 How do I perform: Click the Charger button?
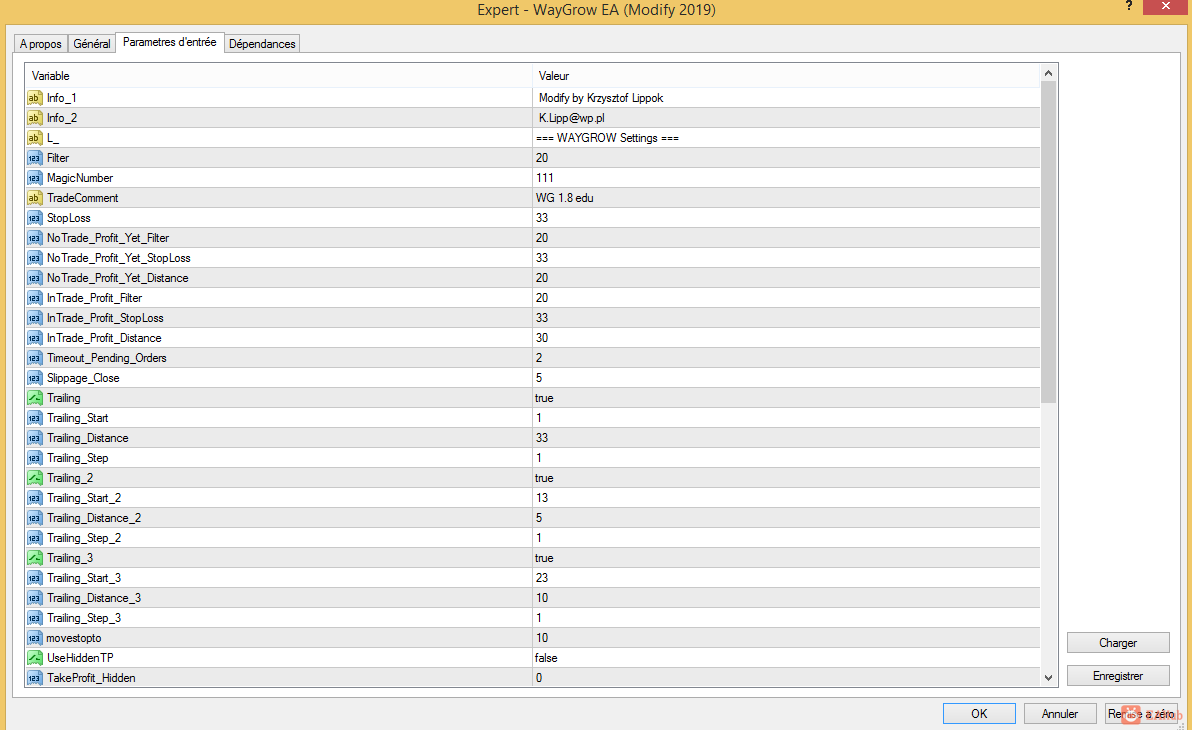(1118, 643)
